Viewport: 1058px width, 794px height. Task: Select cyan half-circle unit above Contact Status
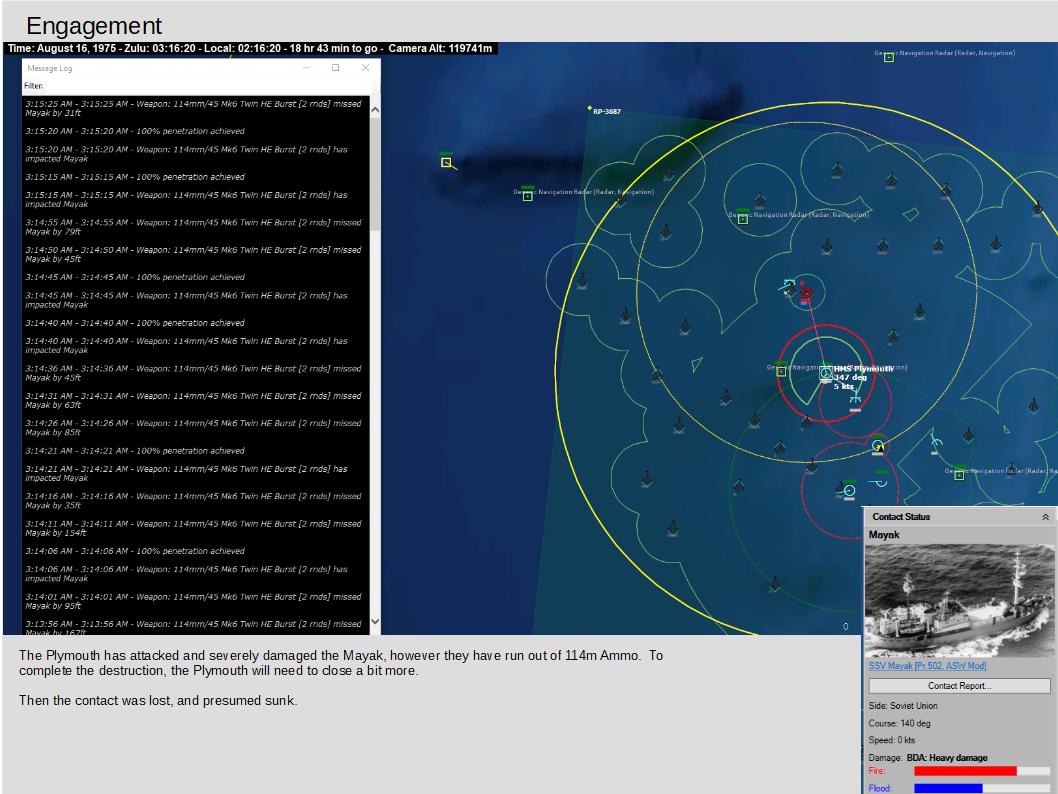(881, 482)
